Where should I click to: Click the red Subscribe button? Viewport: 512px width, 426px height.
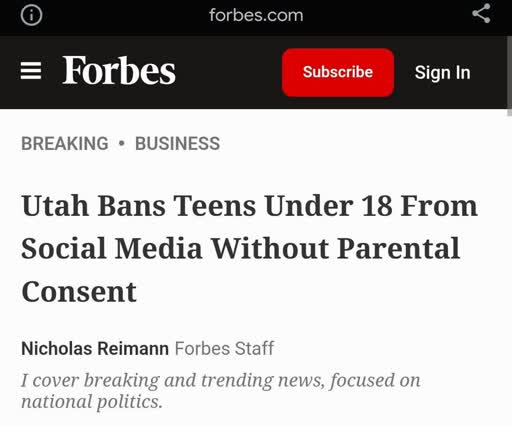click(x=338, y=72)
